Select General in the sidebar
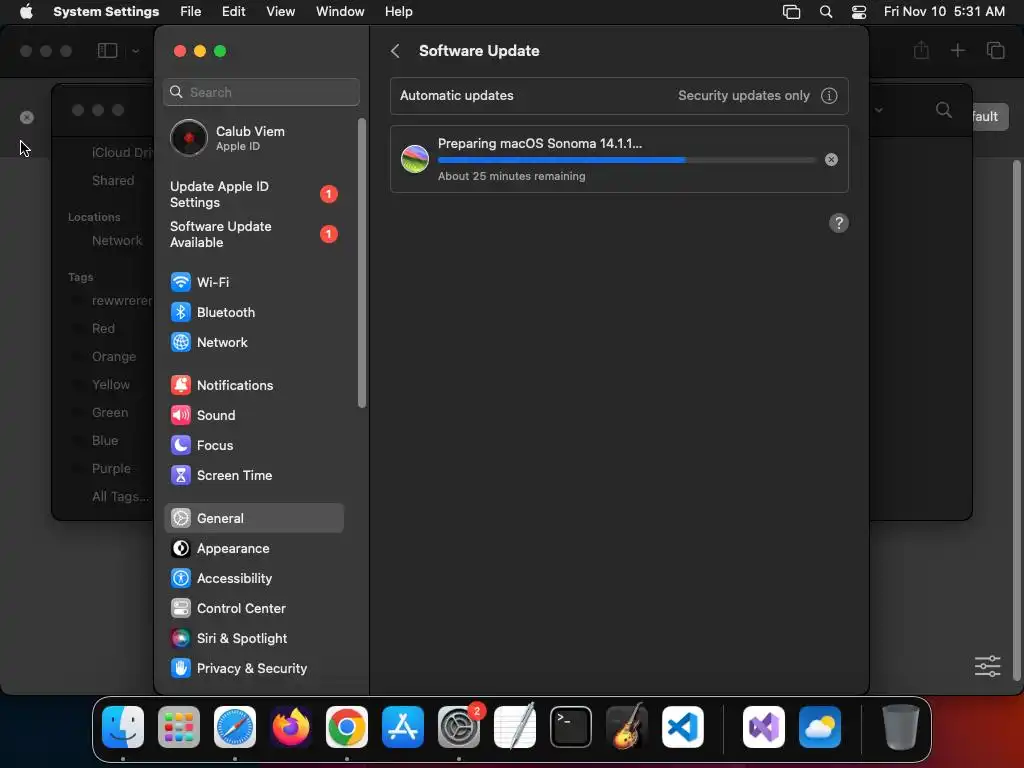This screenshot has height=768, width=1024. pyautogui.click(x=253, y=519)
